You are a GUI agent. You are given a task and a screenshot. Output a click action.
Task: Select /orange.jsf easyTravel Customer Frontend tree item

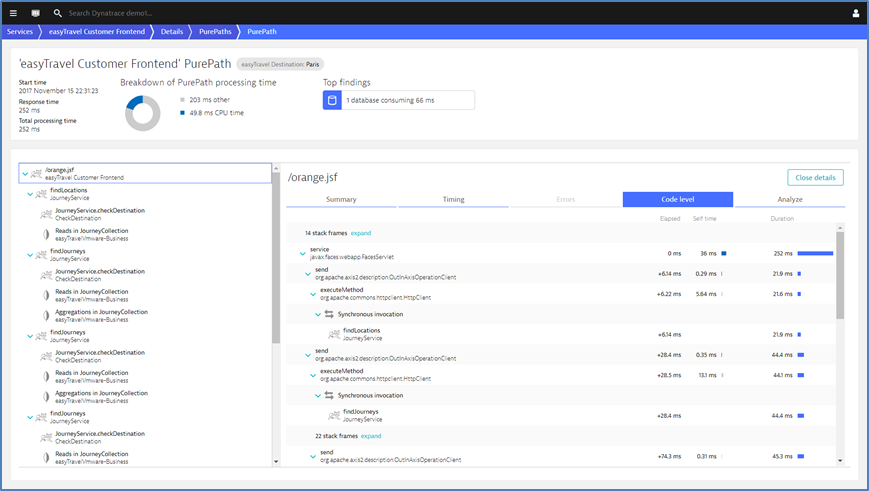(x=145, y=173)
